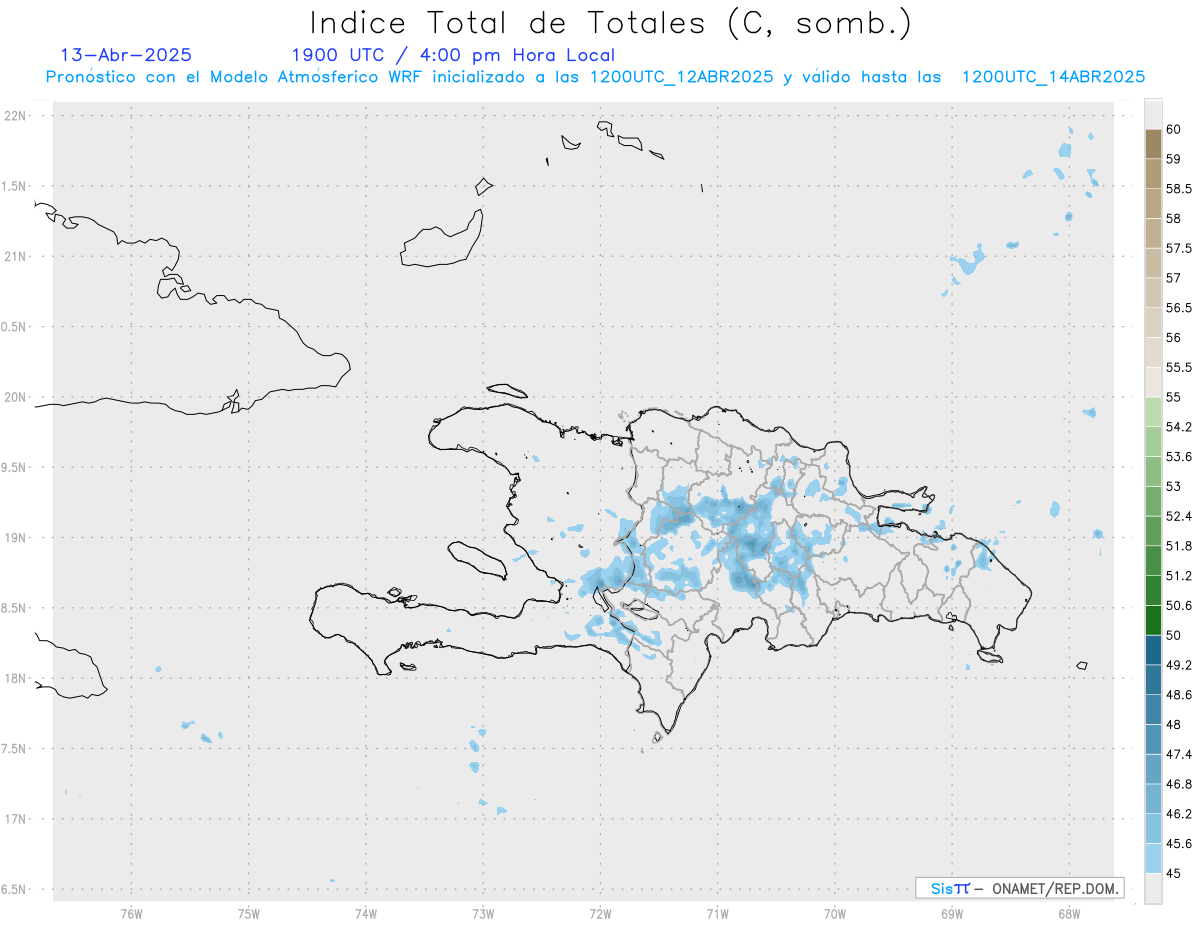Click the "72W" longitude label

[x=600, y=913]
